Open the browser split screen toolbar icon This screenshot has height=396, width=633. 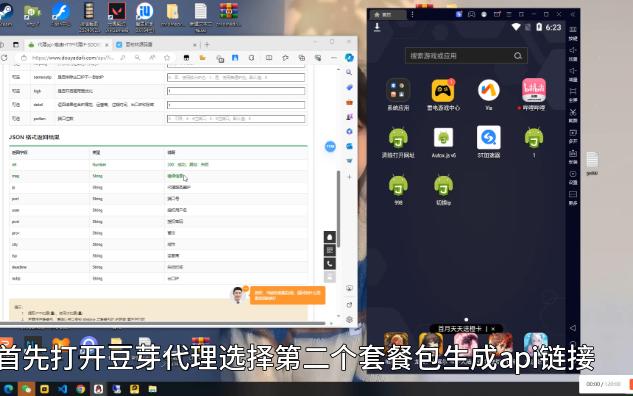[x=269, y=58]
